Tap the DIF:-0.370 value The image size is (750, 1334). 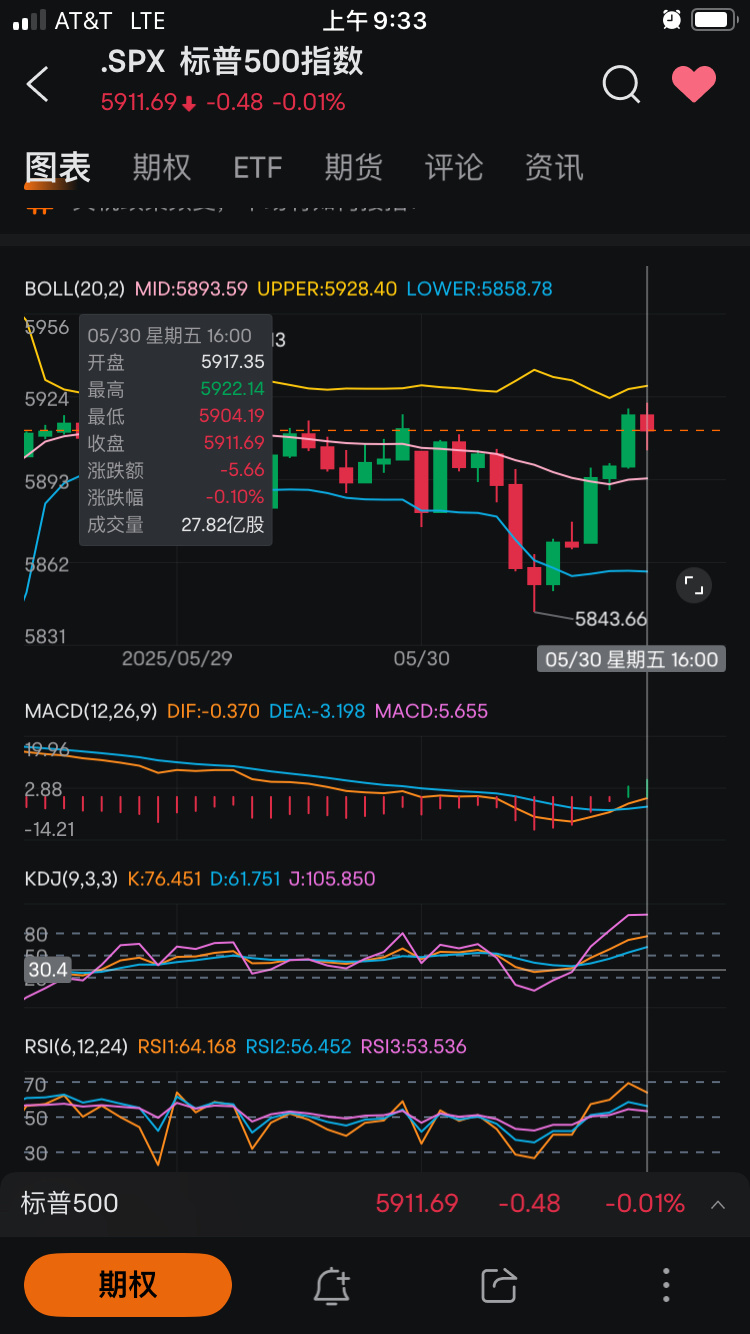[213, 712]
